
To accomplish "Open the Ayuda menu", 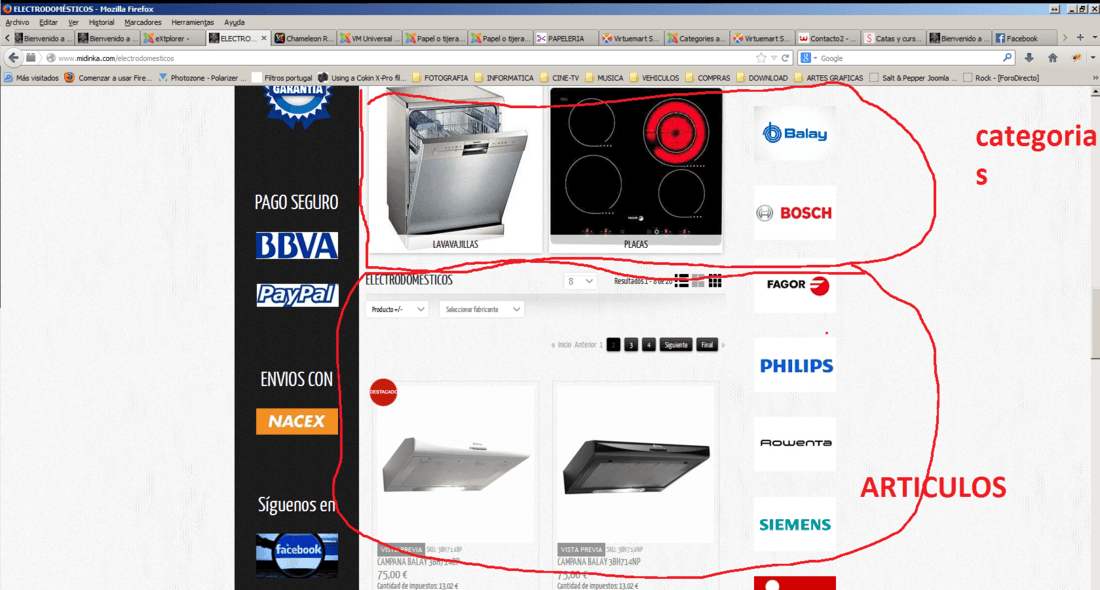I will pos(234,22).
